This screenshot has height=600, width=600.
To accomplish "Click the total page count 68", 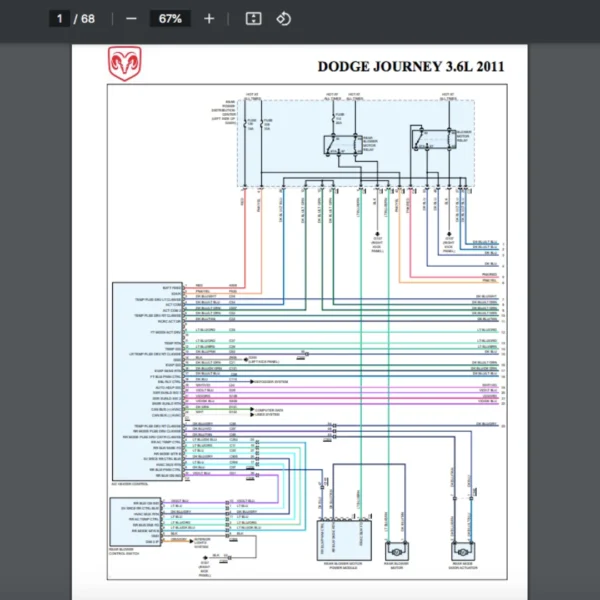I will (88, 18).
